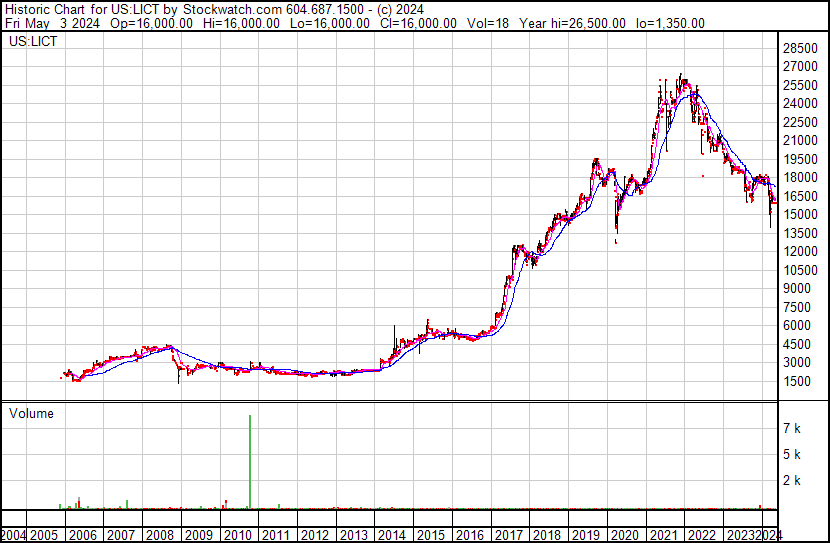Click the Cl=16,000.00 closing price text
The height and width of the screenshot is (543, 830).
click(418, 23)
